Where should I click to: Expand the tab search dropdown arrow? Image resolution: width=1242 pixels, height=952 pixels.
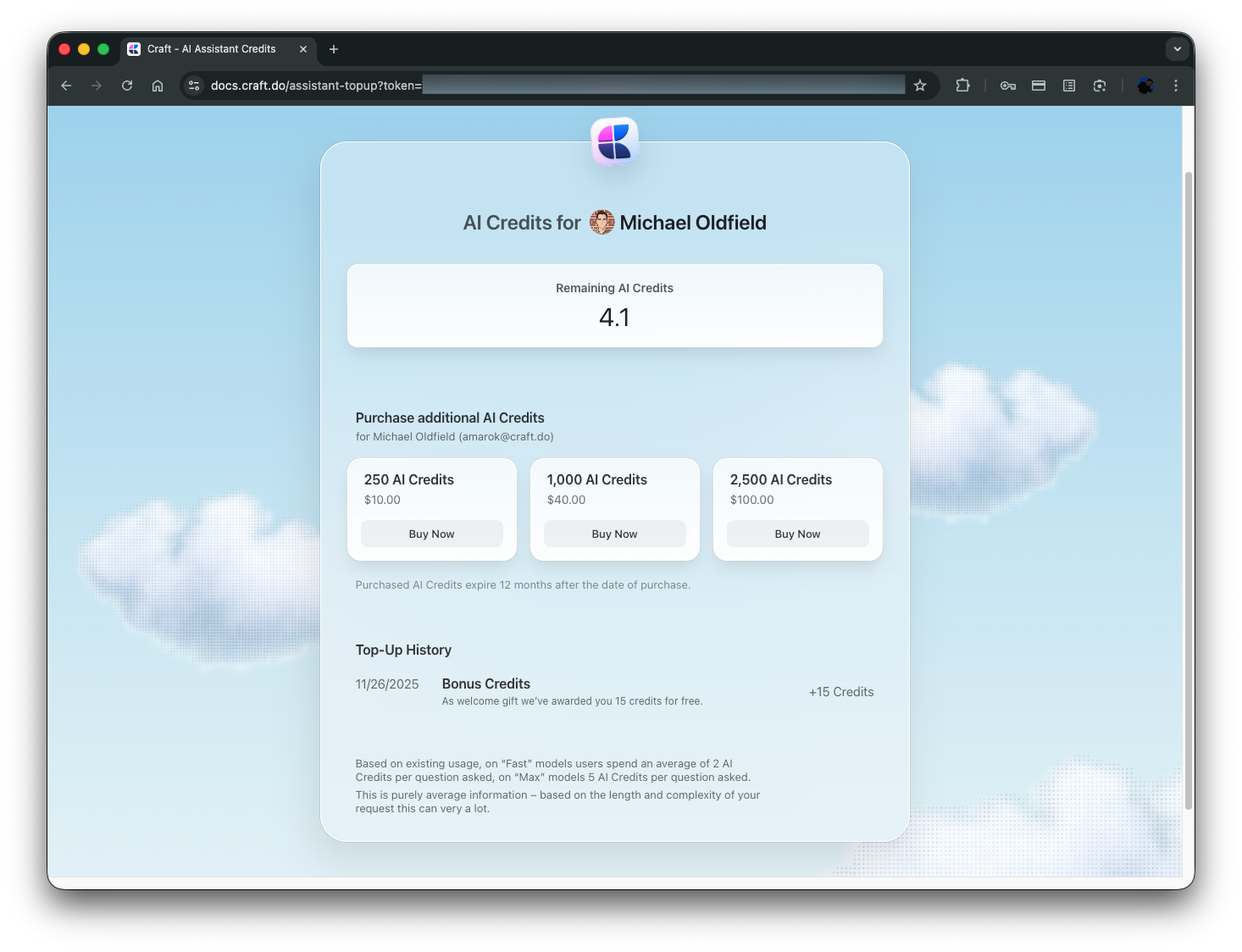[x=1178, y=49]
